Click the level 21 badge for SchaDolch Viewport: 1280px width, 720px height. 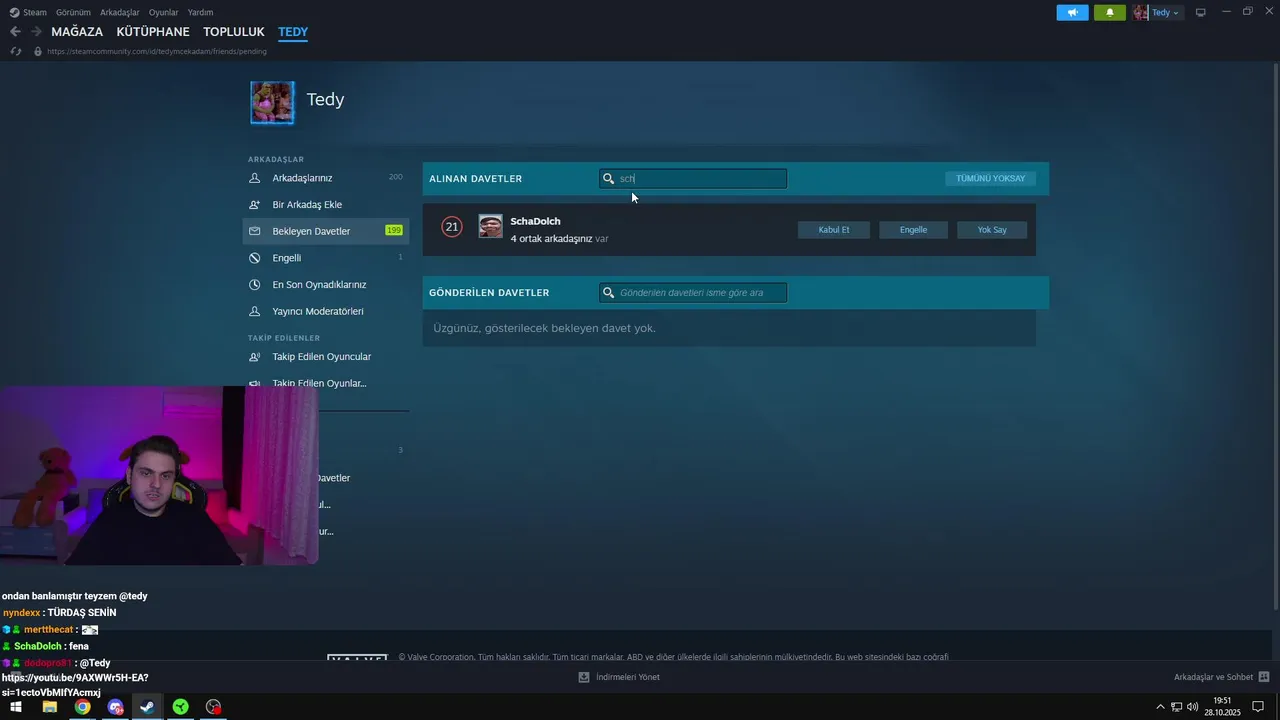pyautogui.click(x=452, y=227)
